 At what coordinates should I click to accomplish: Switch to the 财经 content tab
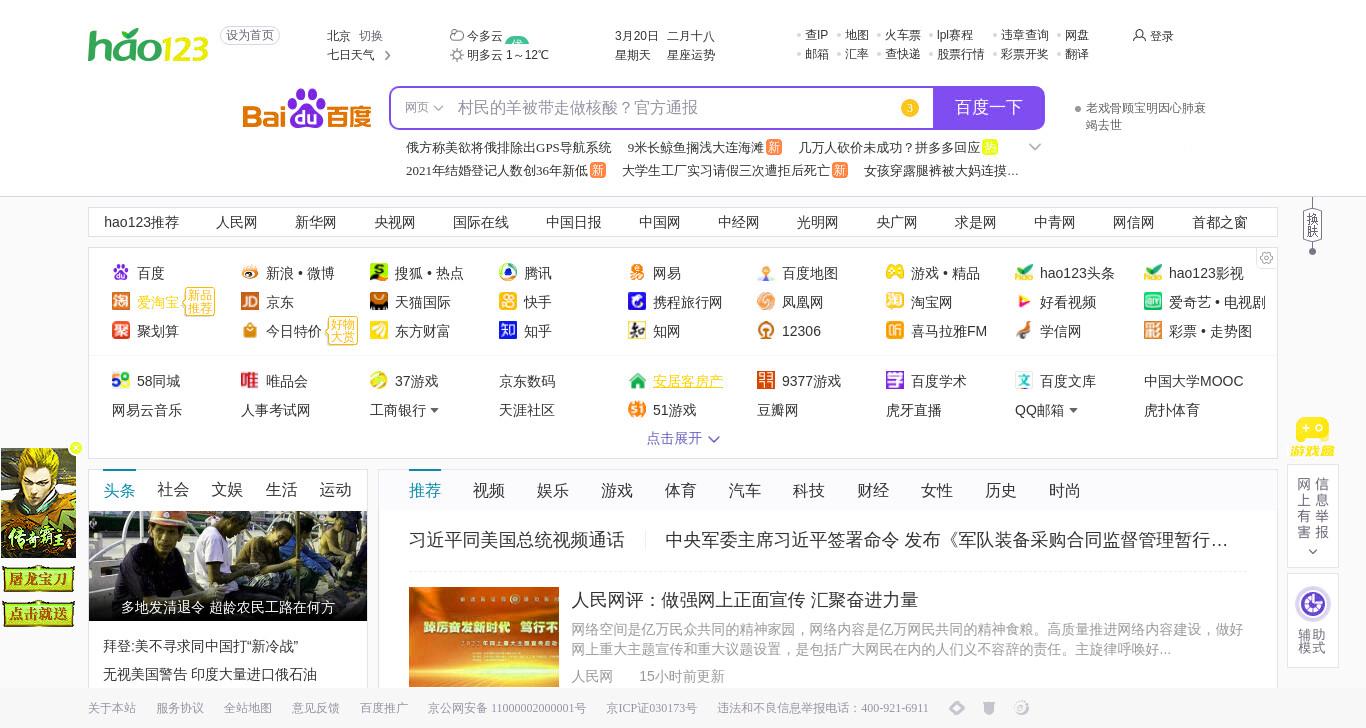[x=873, y=490]
